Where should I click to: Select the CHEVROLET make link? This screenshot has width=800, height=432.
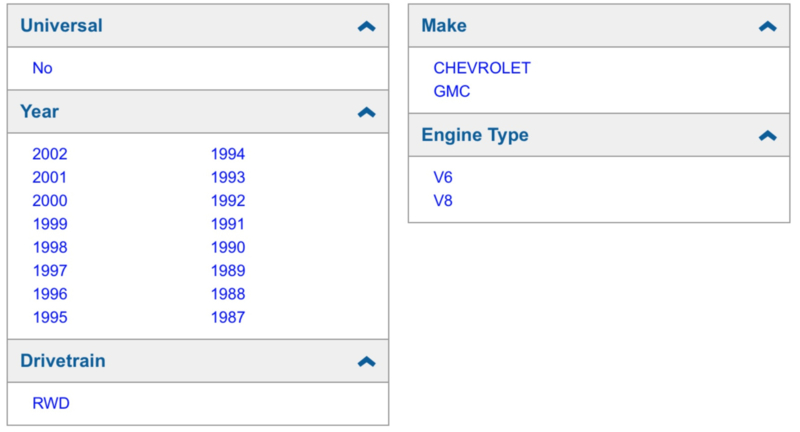(x=482, y=68)
